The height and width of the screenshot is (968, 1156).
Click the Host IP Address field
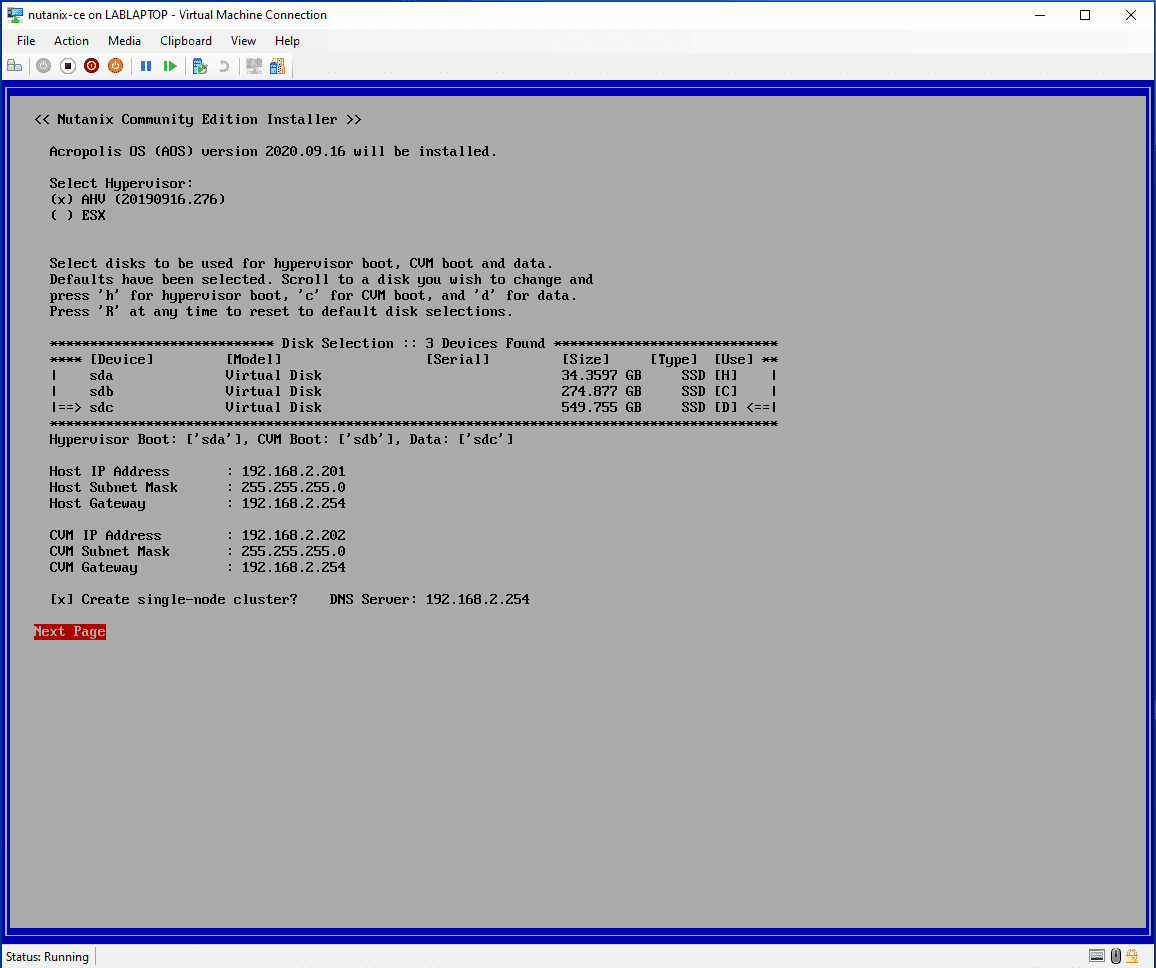[x=293, y=471]
